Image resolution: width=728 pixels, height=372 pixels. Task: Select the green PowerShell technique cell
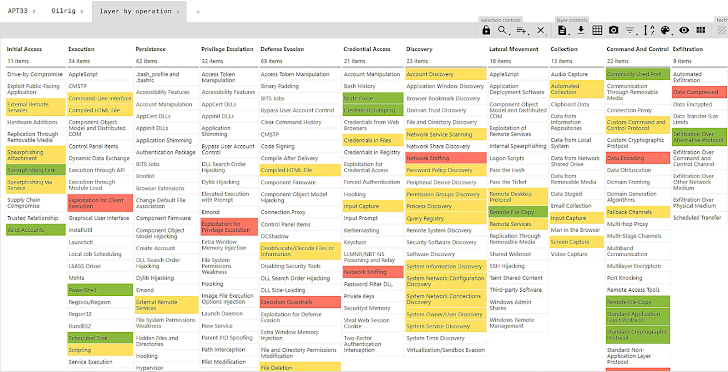100,290
